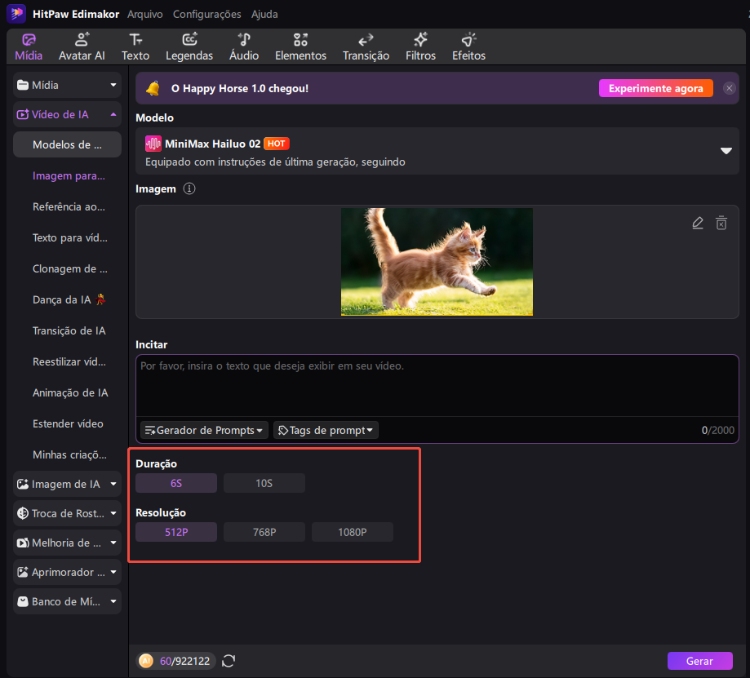The width and height of the screenshot is (750, 678).
Task: Open Transição de IA sidebar item
Action: pyautogui.click(x=67, y=331)
